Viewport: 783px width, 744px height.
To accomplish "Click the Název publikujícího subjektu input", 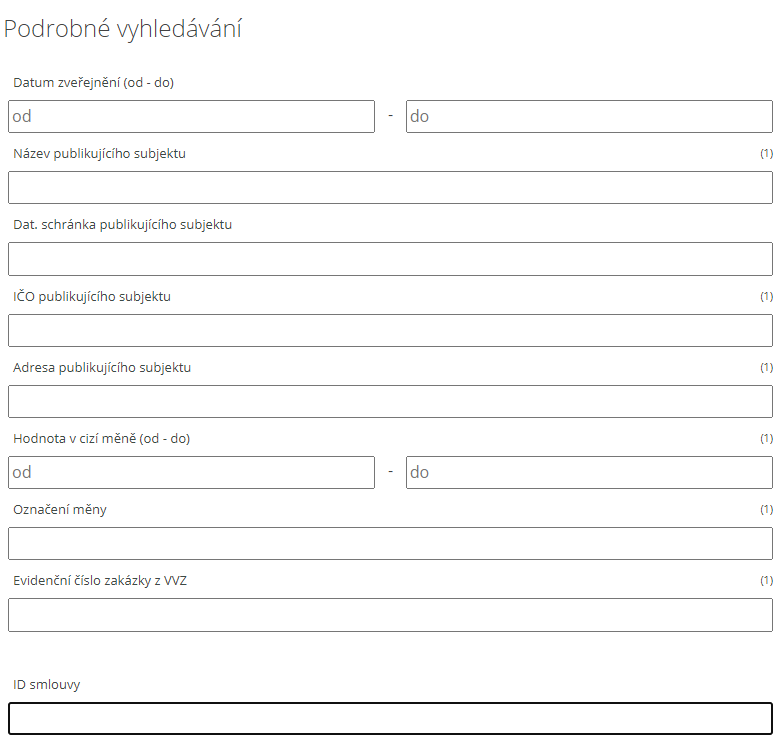I will pos(390,187).
